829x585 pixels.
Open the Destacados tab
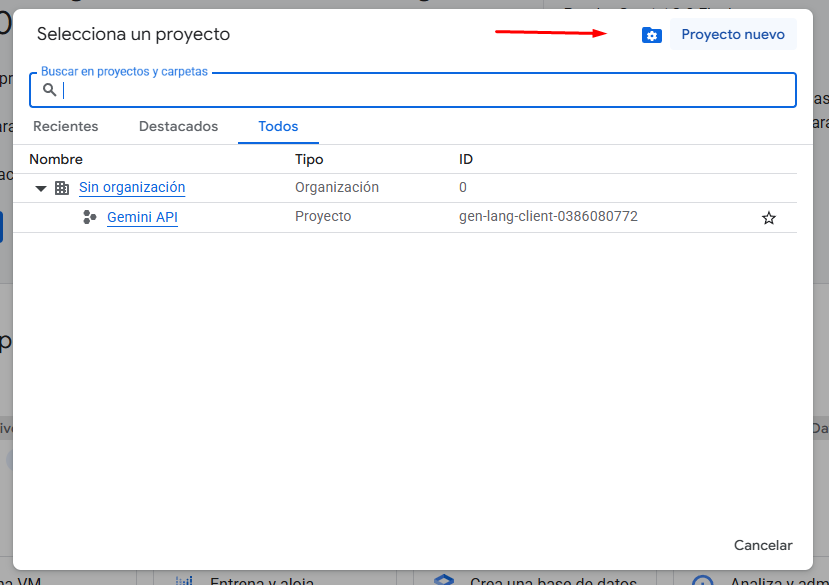[178, 127]
